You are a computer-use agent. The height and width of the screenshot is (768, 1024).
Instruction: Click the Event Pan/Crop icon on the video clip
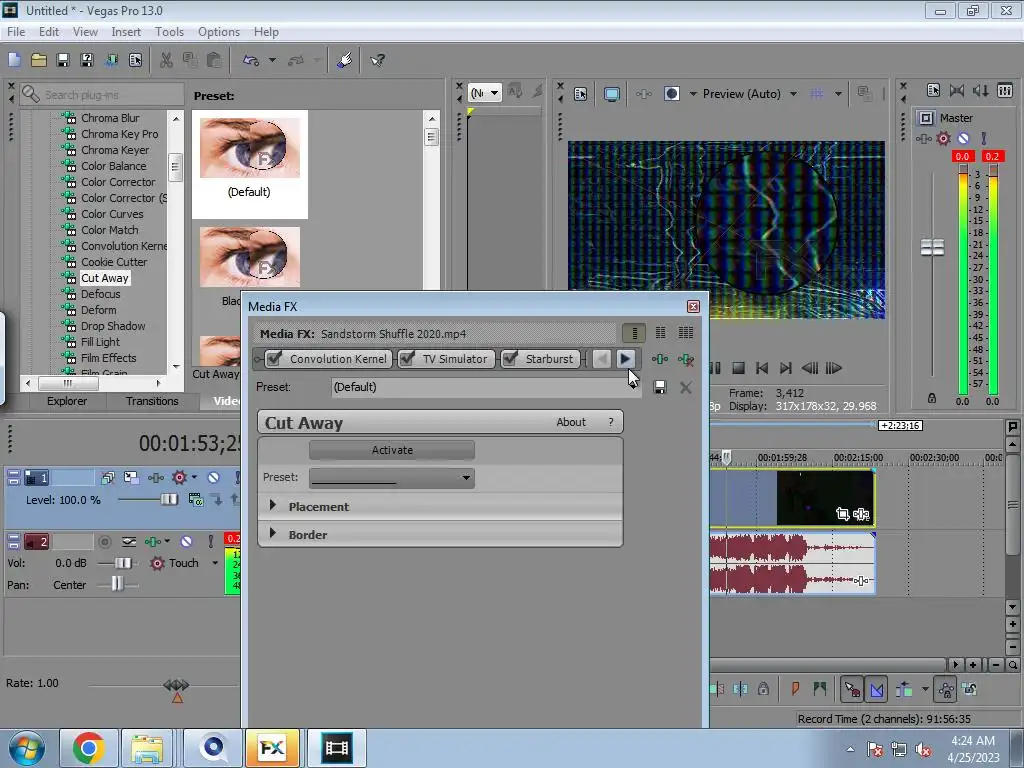click(842, 514)
